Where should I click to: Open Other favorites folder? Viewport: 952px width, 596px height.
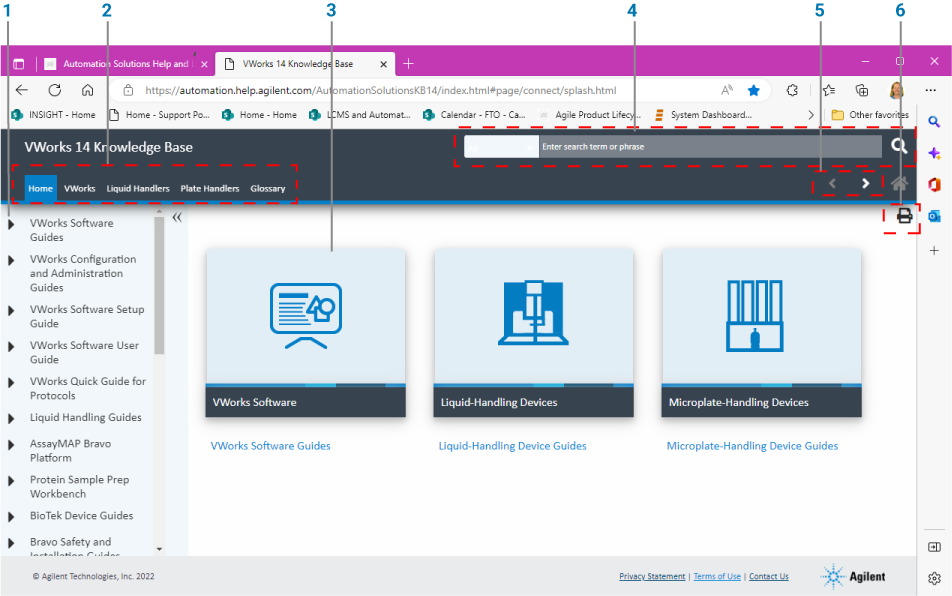click(870, 115)
